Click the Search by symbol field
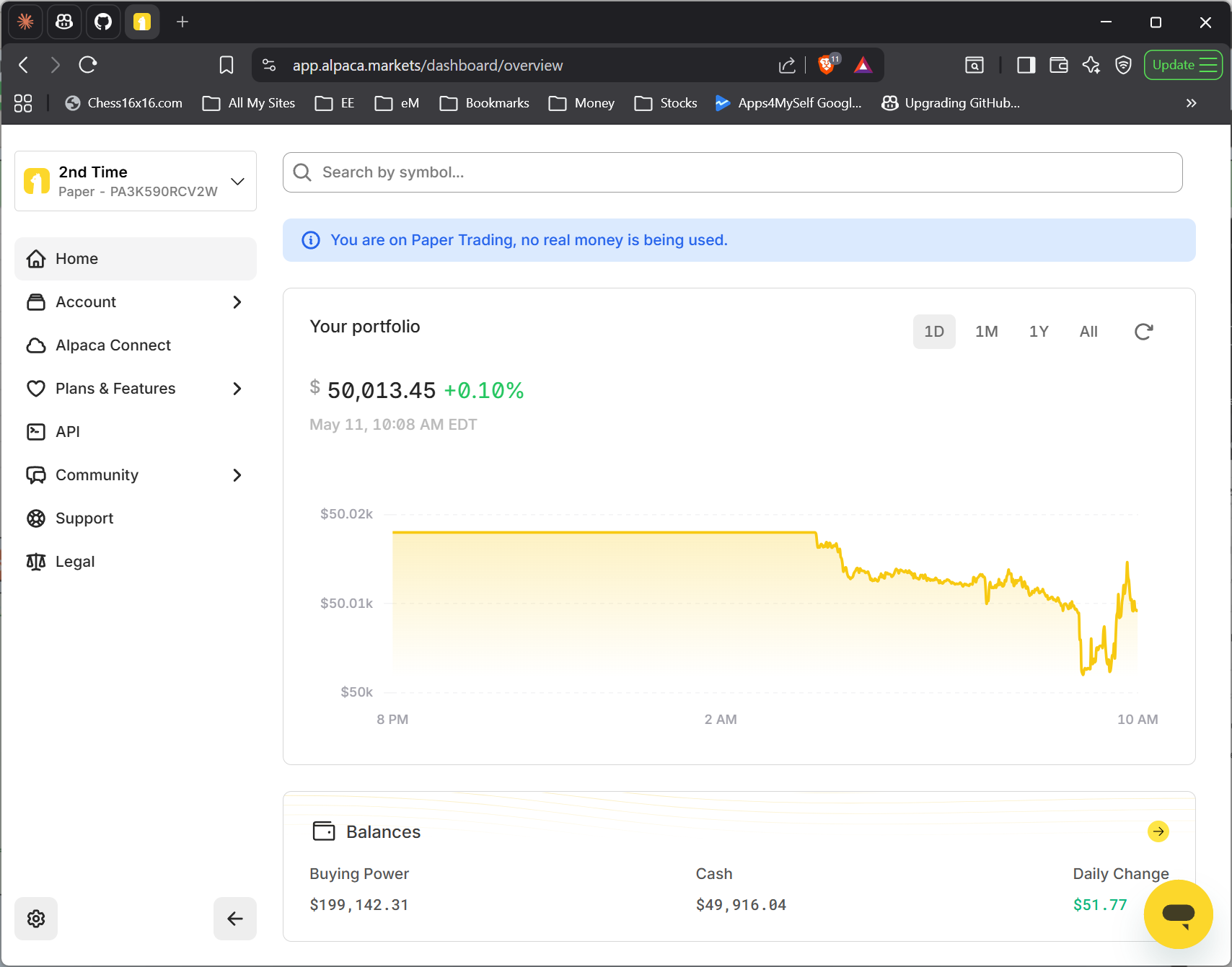Viewport: 1232px width, 967px height. pos(732,172)
